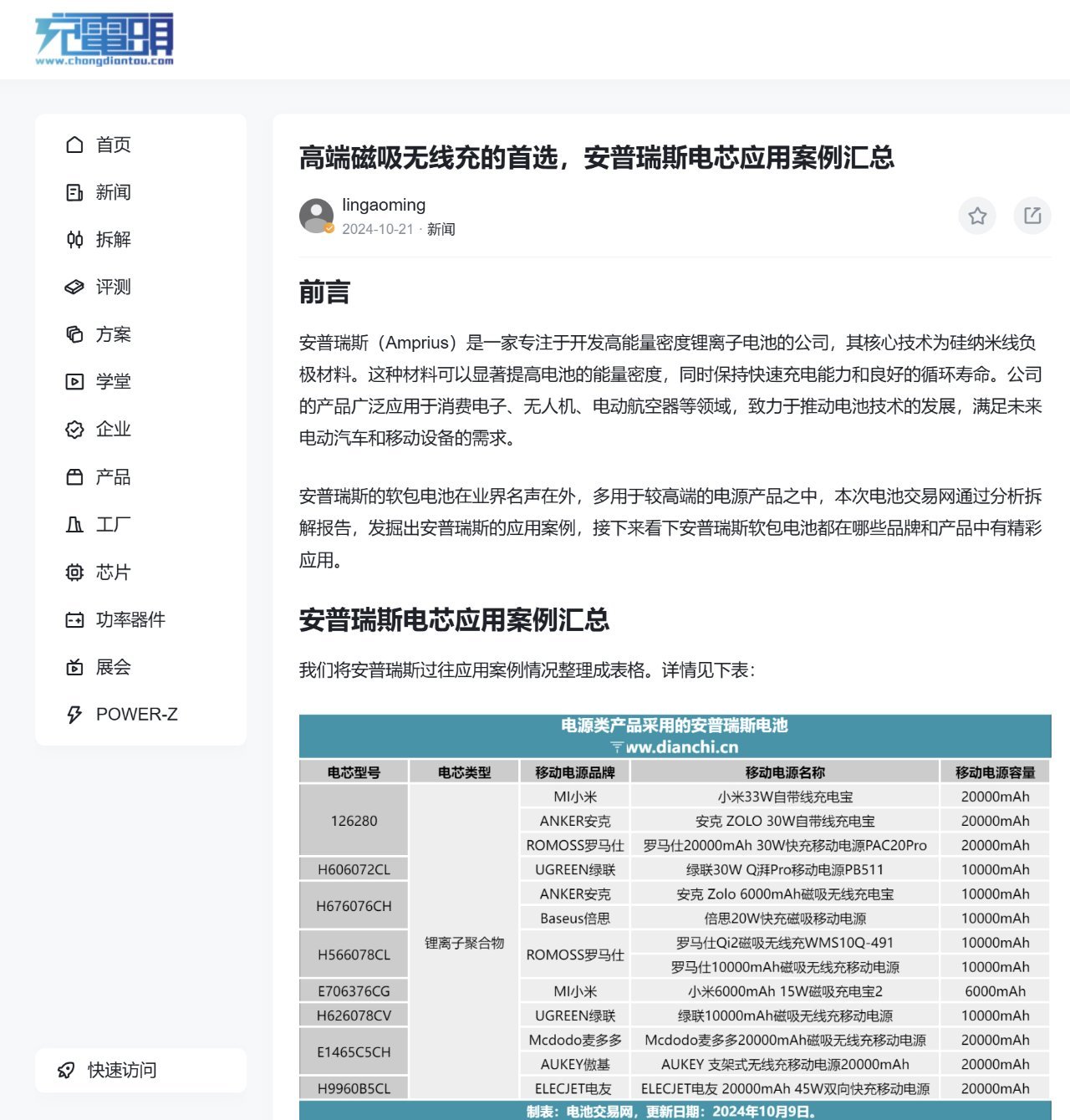The width and height of the screenshot is (1070, 1120).
Task: Click the author avatar of lingaoming
Action: 317,216
